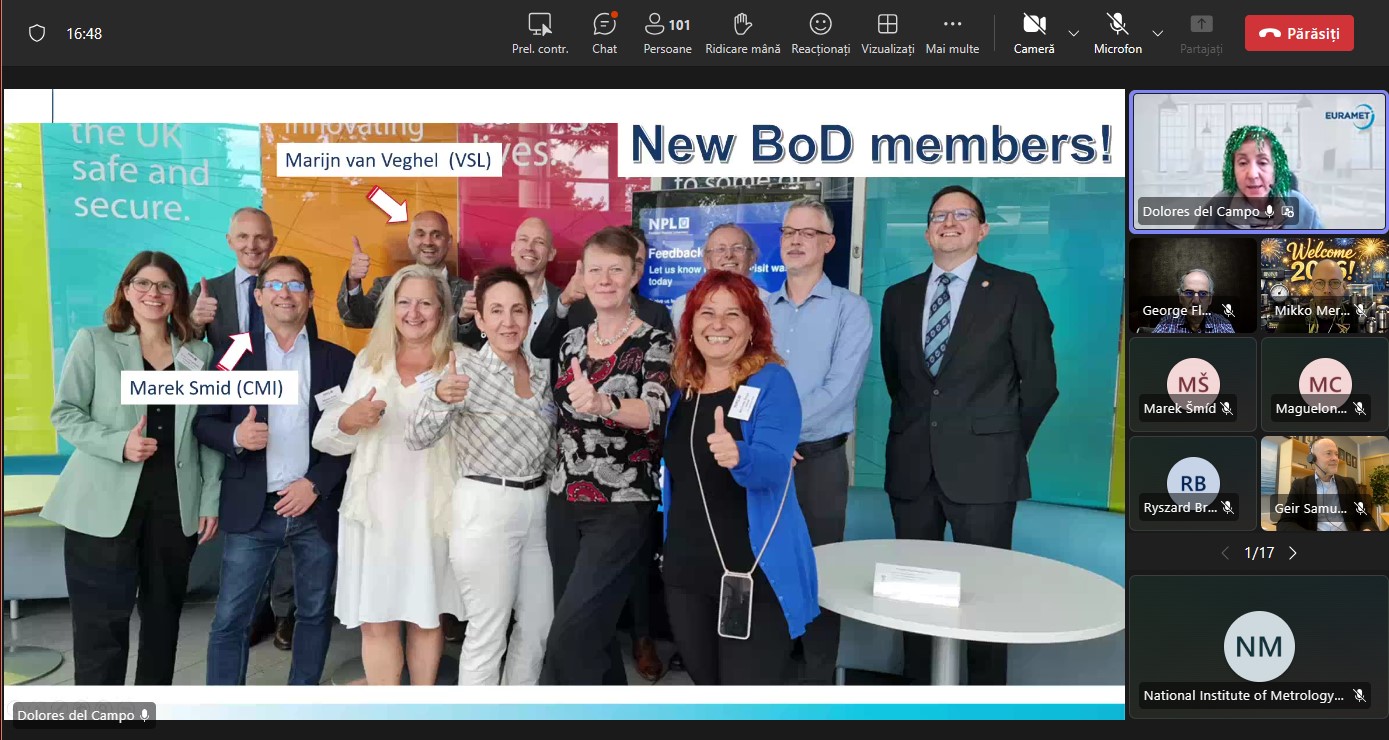Click the Partajați share screen icon
The width and height of the screenshot is (1389, 740).
[x=1201, y=33]
